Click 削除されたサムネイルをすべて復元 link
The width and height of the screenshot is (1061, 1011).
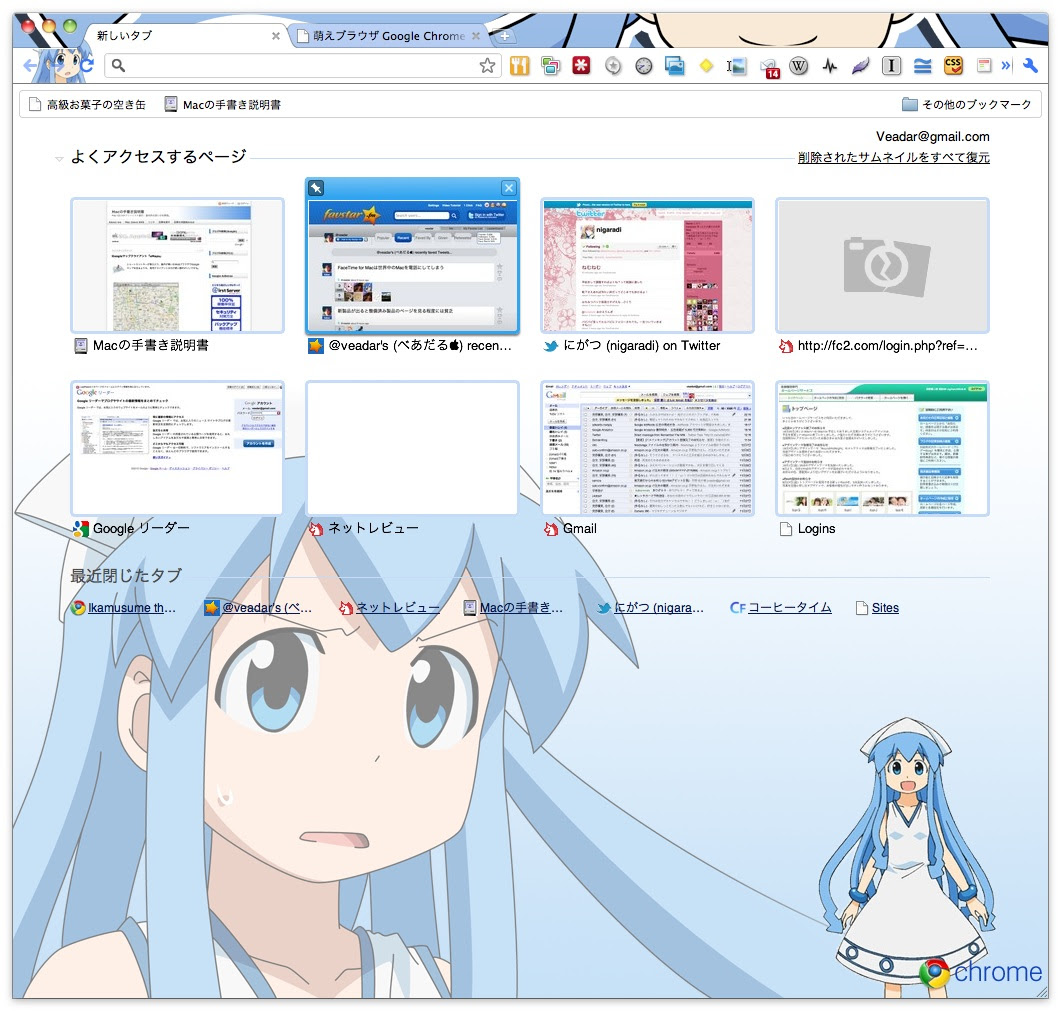click(x=893, y=157)
